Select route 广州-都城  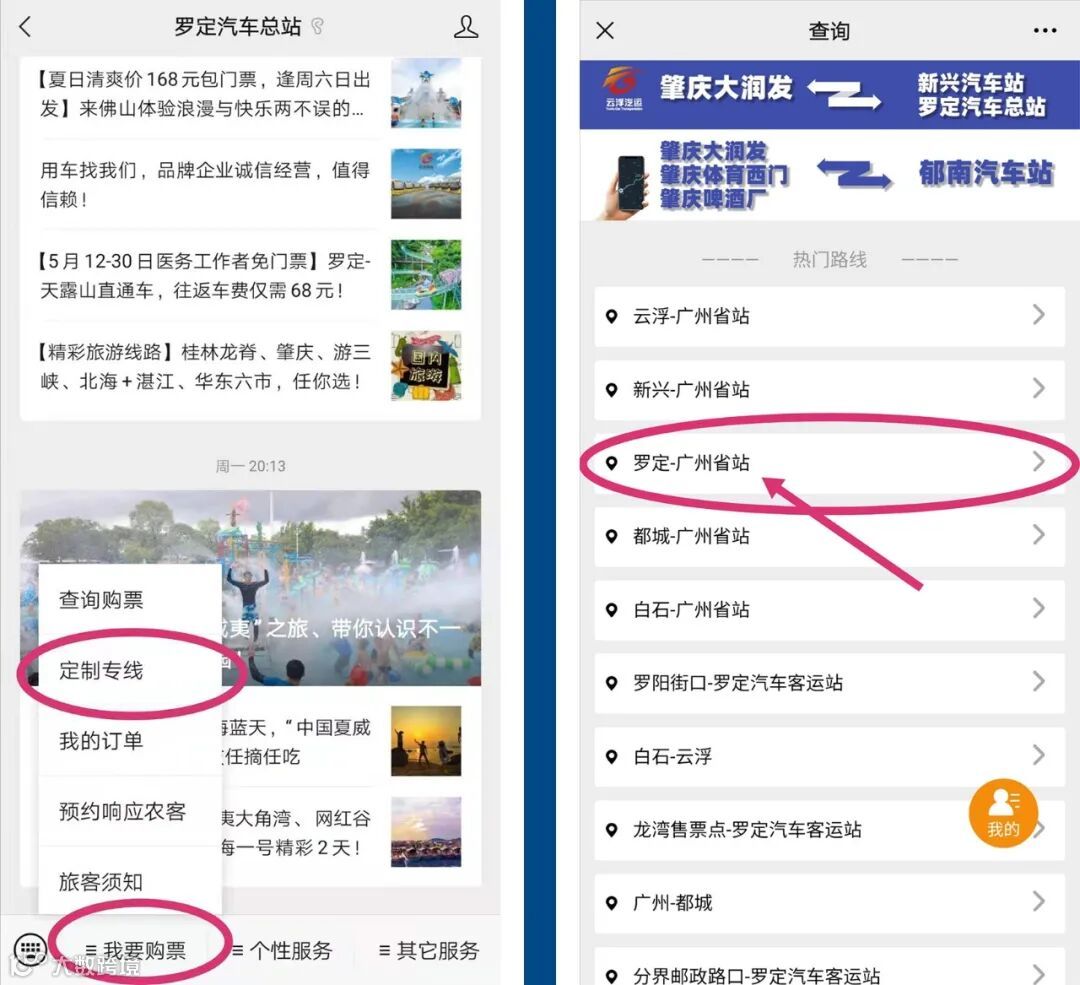pos(829,903)
